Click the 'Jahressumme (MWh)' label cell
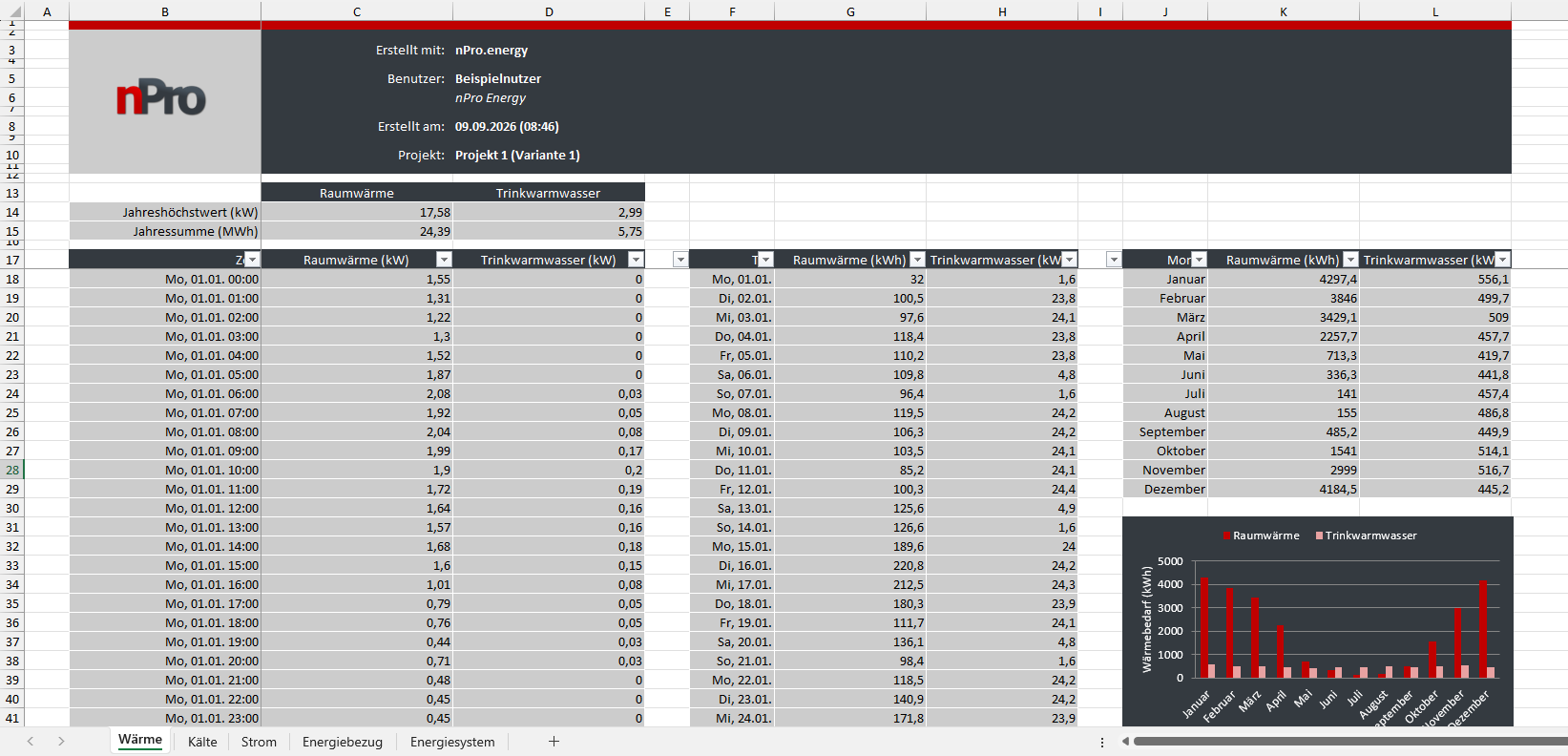Viewport: 1568px width, 756px height. point(165,231)
